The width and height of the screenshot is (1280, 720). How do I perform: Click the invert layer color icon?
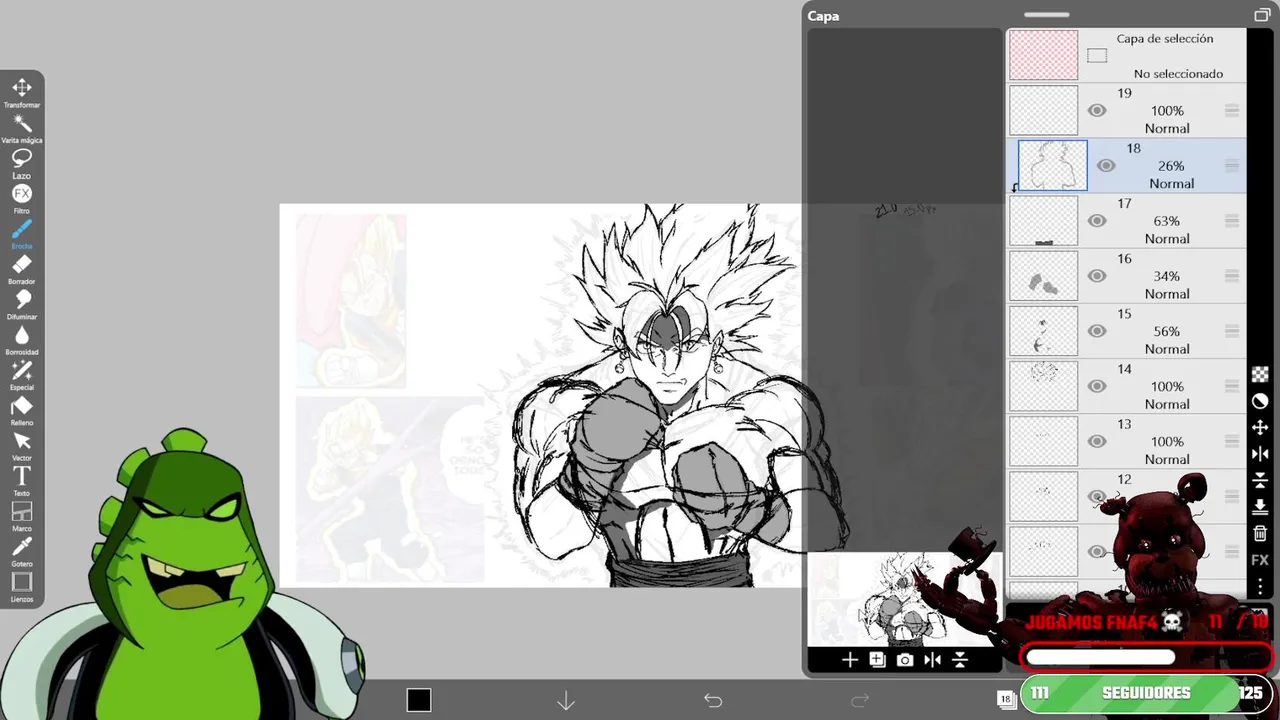pos(1260,401)
